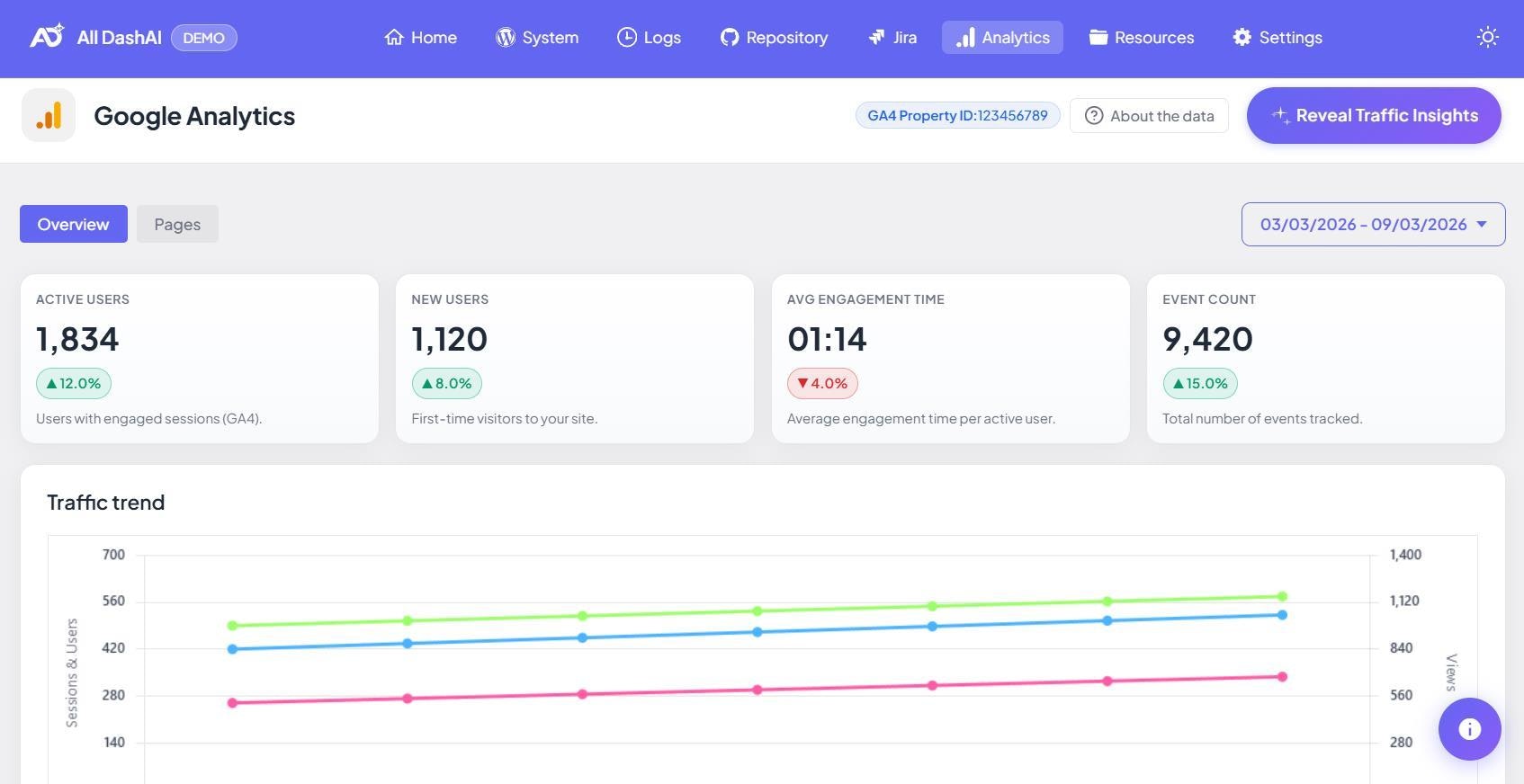1524x784 pixels.
Task: Click the Avg Engagement Time 01:14 value
Action: pyautogui.click(x=827, y=339)
